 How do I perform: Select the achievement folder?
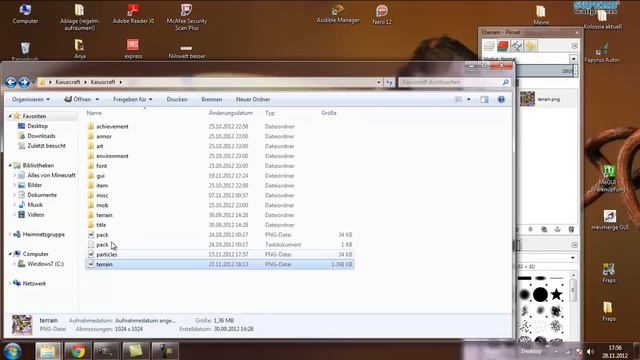click(112, 127)
